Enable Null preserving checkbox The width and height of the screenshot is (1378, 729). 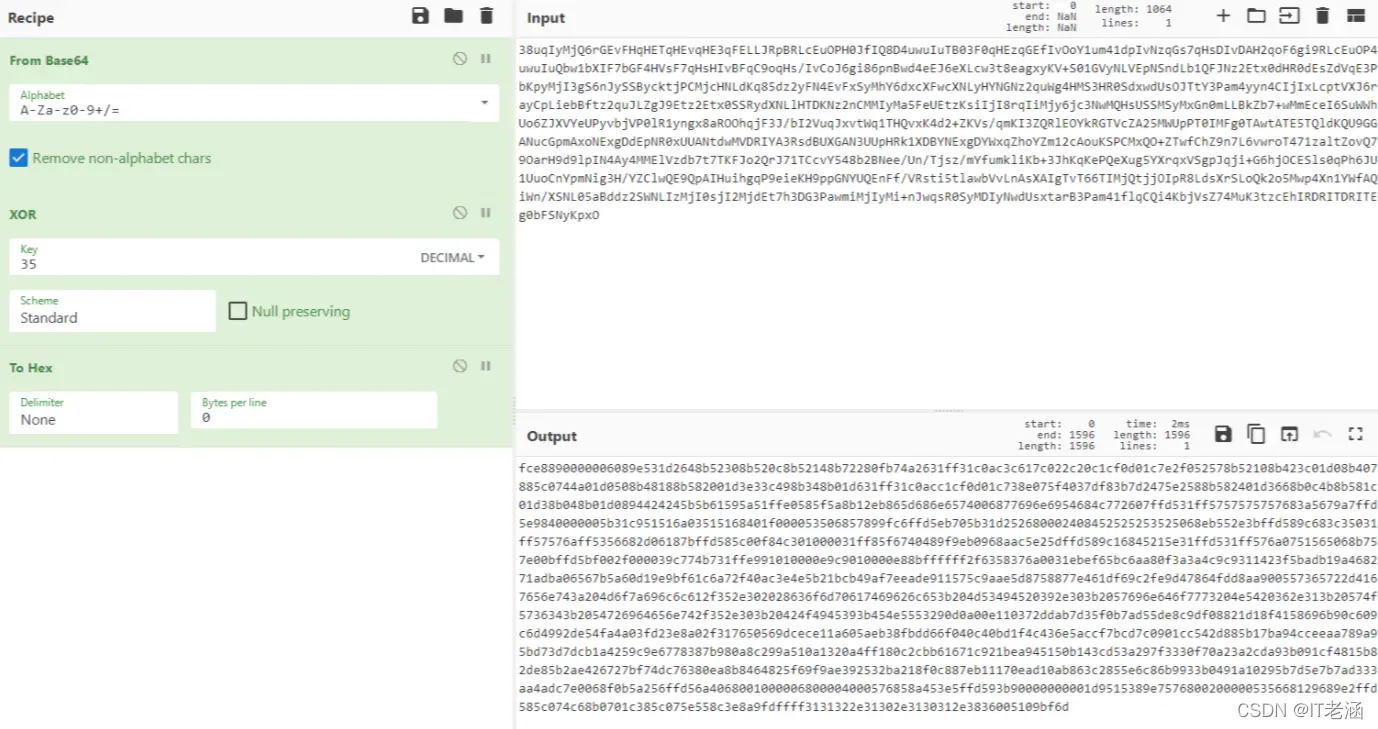237,311
